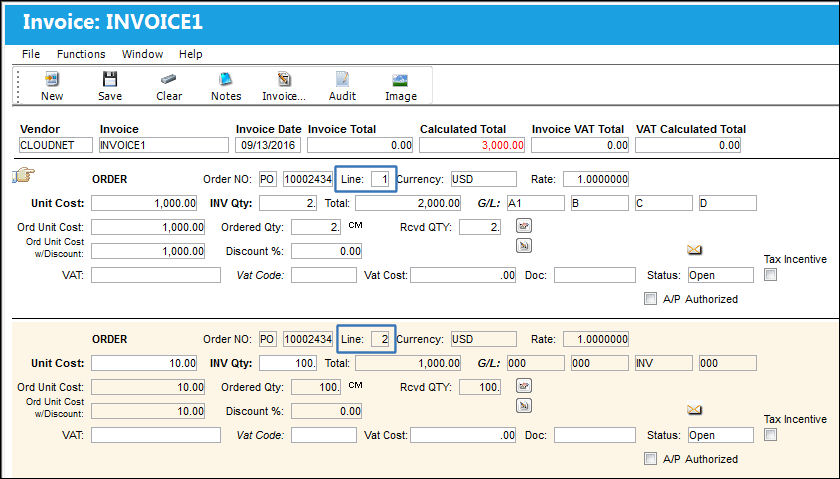Click Rcvd QTY field showing 100 on line 2
Screen dimensions: 840x479
pyautogui.click(x=480, y=387)
